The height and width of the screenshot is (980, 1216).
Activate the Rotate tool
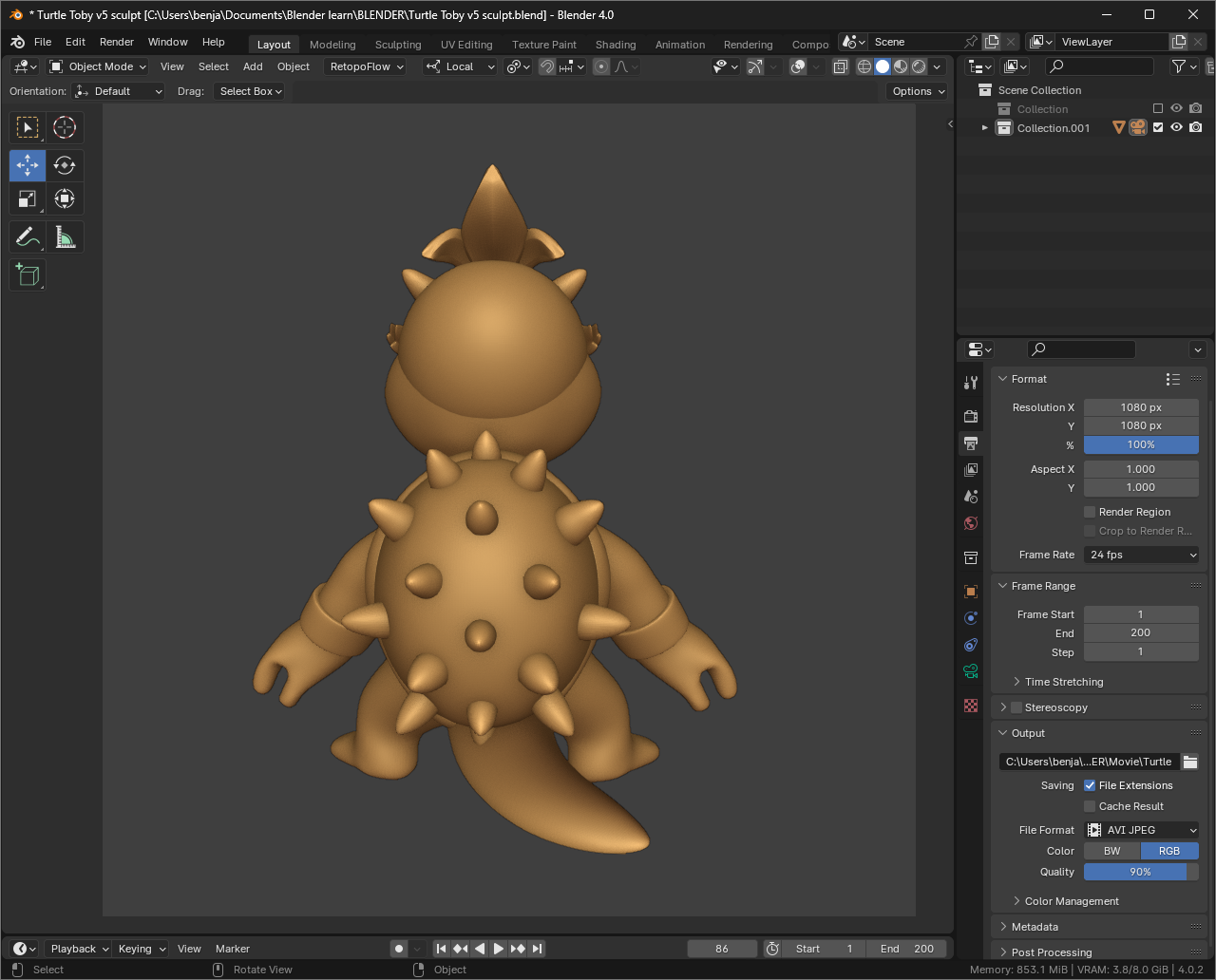65,165
